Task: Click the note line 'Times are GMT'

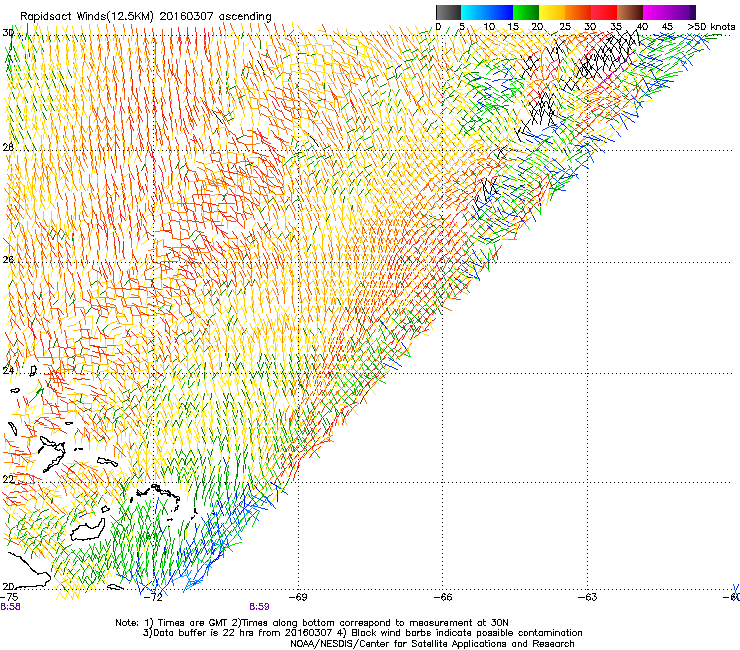Action: point(193,623)
